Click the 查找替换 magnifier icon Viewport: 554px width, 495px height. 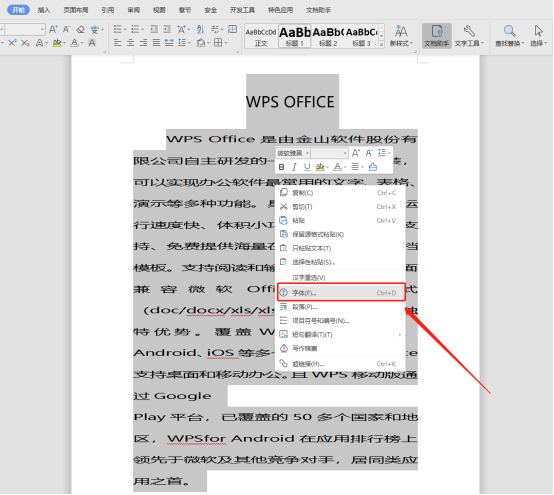509,31
